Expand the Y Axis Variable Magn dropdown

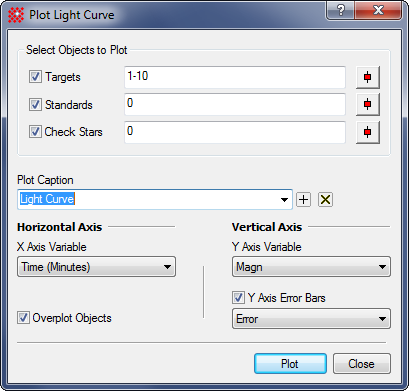311,267
